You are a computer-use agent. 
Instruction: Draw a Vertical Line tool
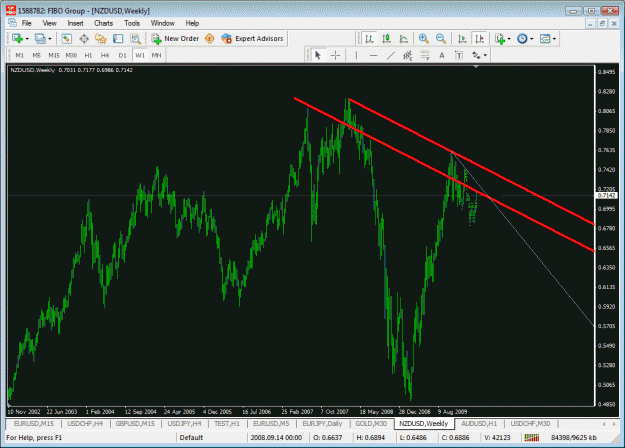(x=356, y=55)
